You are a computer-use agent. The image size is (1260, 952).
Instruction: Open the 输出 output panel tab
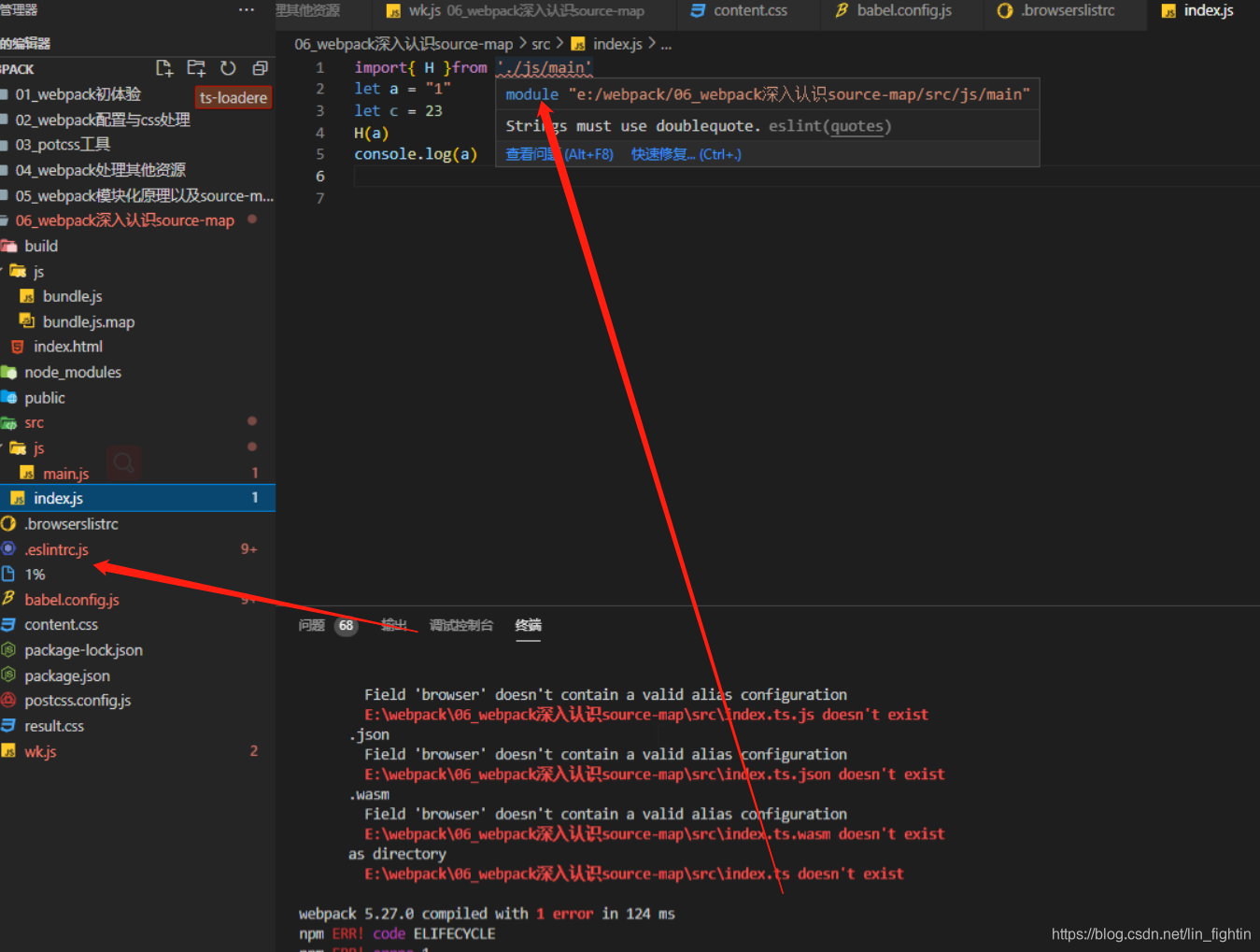tap(394, 625)
